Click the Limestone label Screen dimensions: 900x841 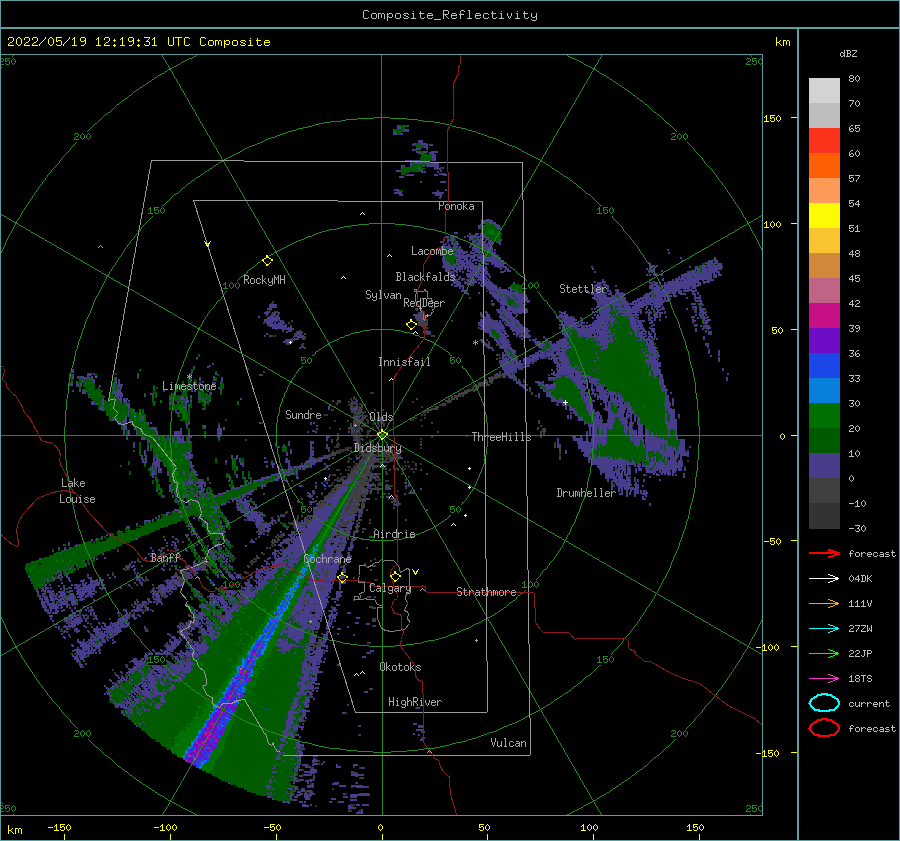tap(189, 386)
